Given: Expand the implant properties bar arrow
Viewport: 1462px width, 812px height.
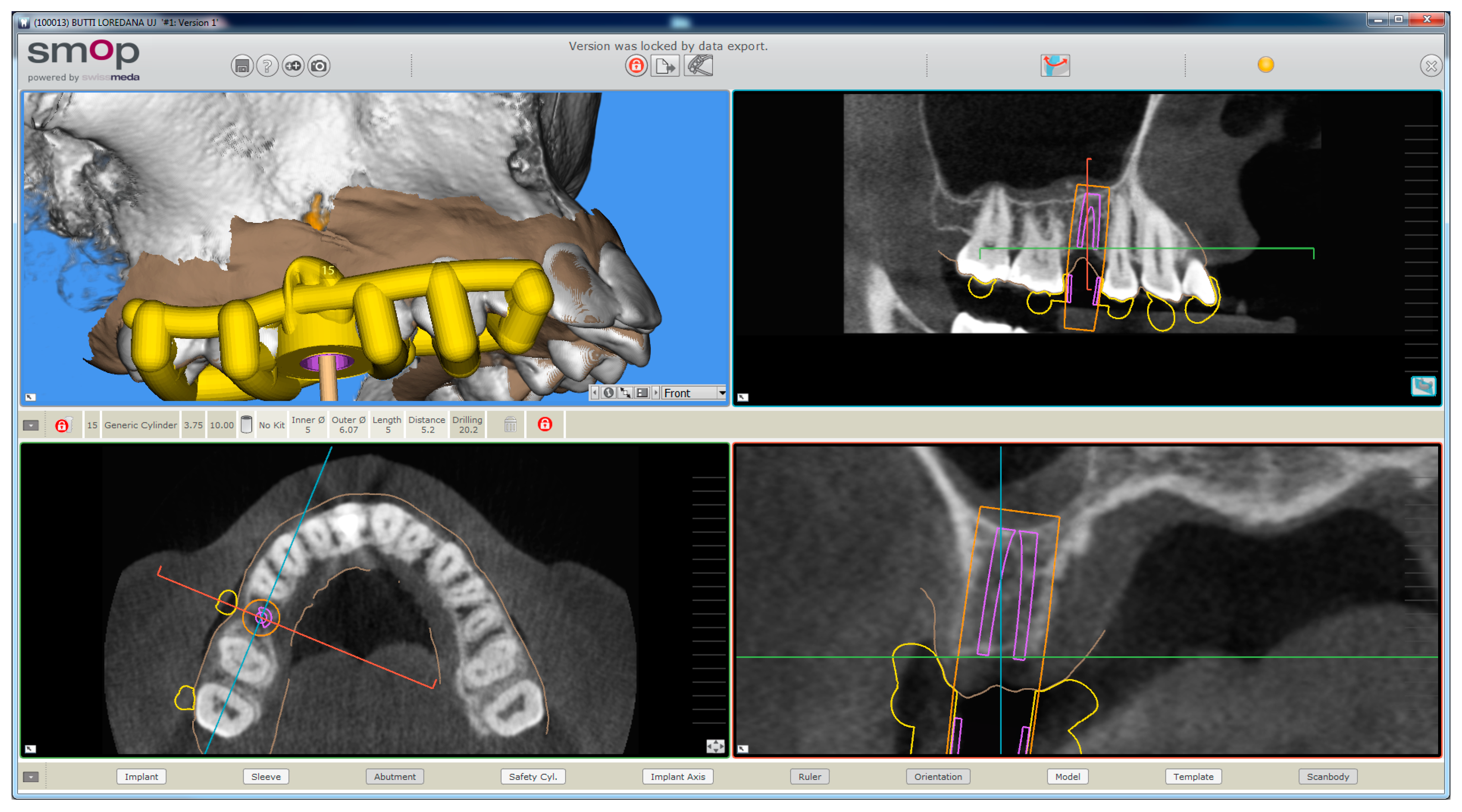Looking at the screenshot, I should pos(31,425).
